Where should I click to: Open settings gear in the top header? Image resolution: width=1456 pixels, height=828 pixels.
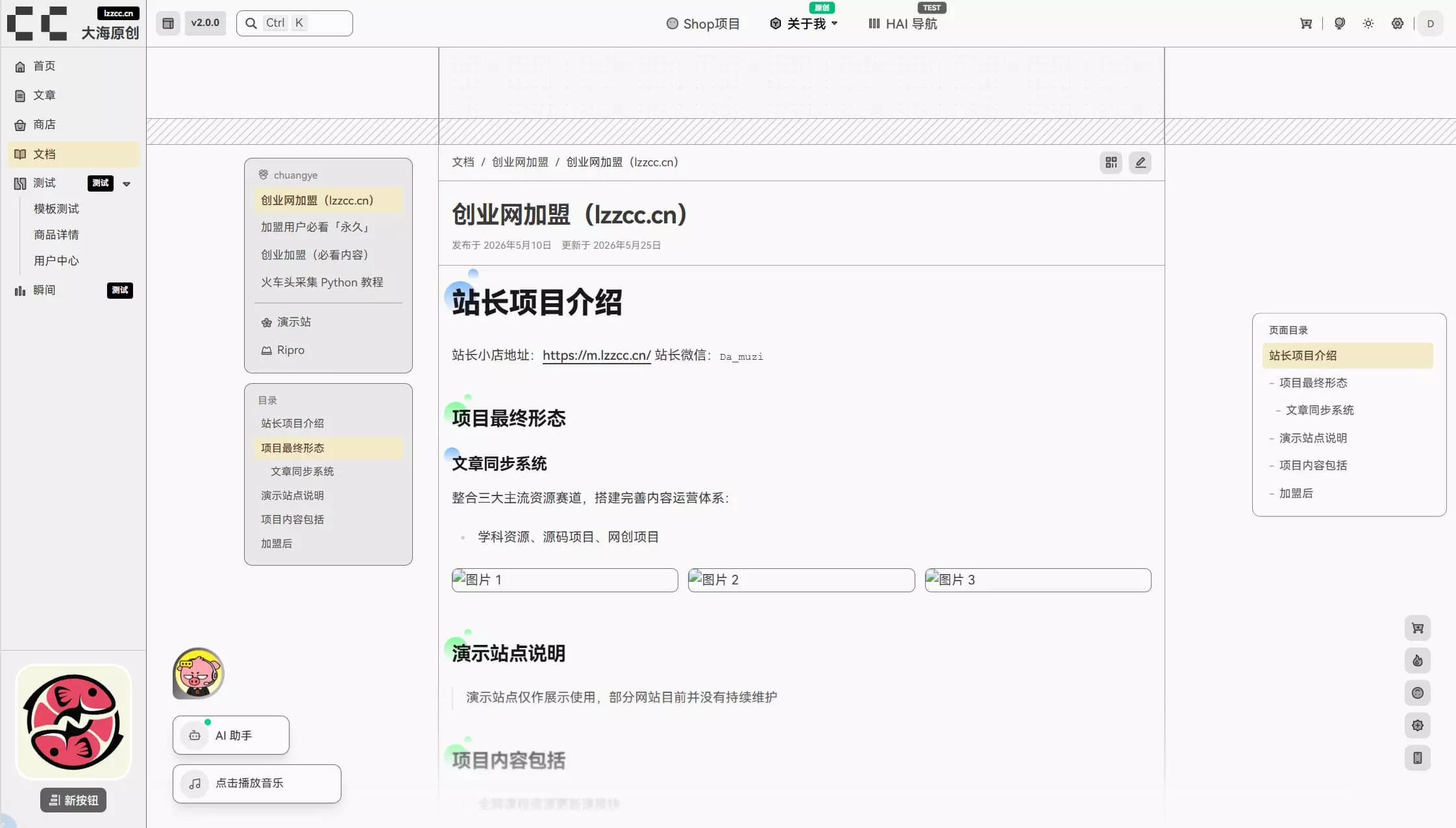coord(1398,23)
